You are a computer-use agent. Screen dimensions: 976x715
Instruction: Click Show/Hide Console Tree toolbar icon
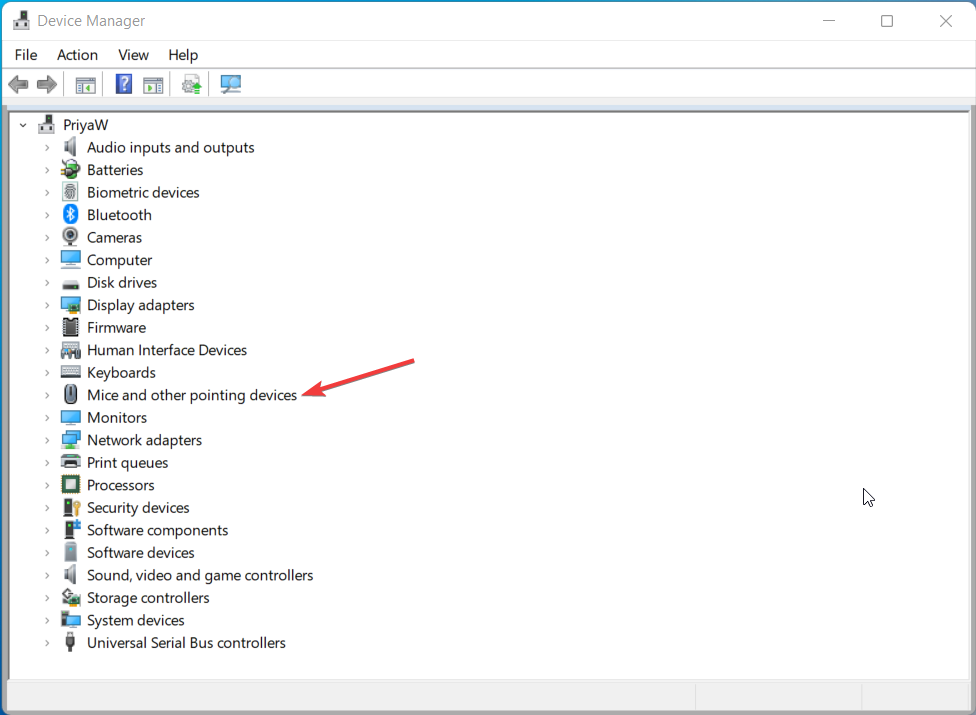[85, 85]
